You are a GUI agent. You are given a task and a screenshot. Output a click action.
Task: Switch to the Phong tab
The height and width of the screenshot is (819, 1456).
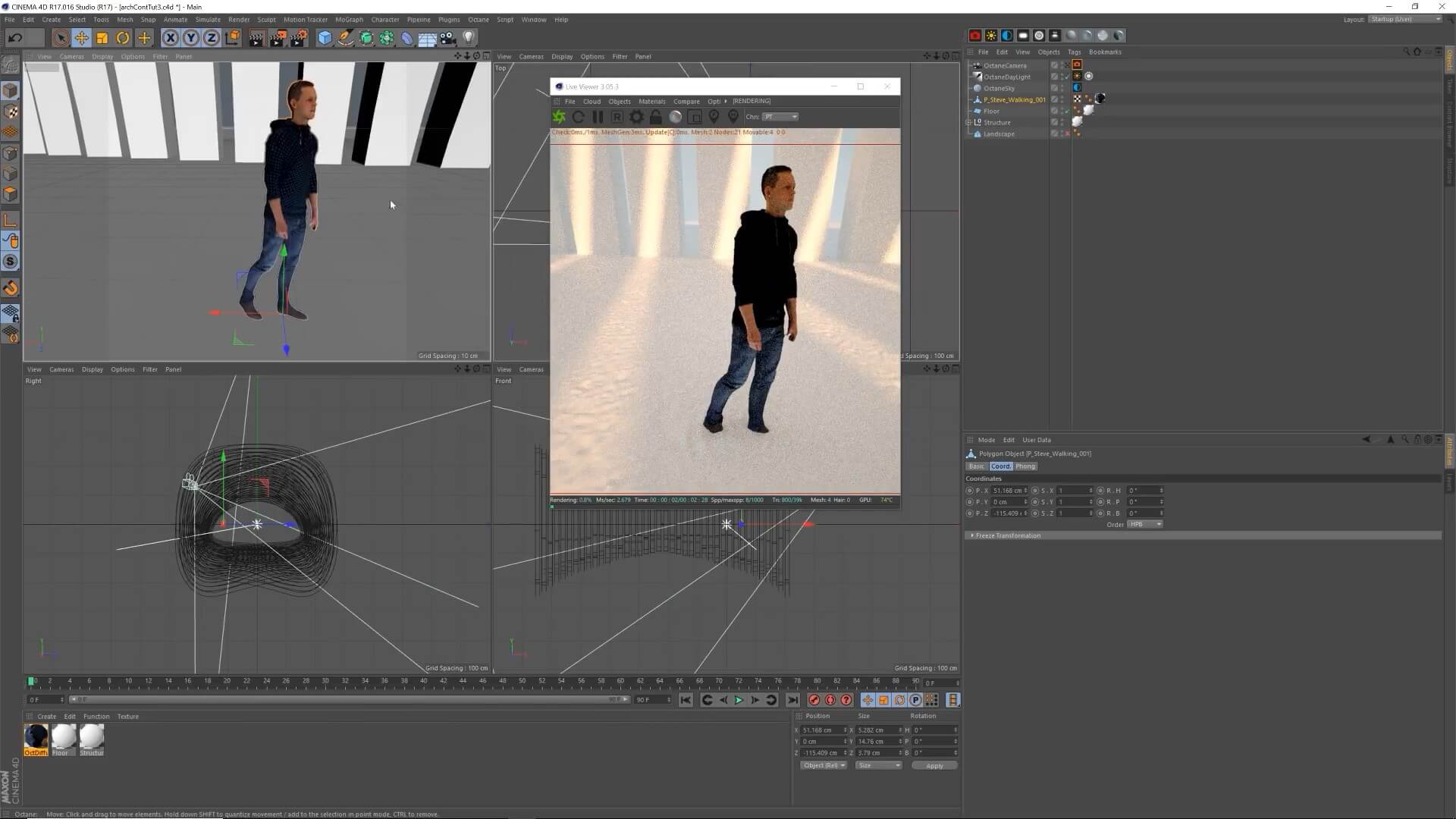point(1025,466)
